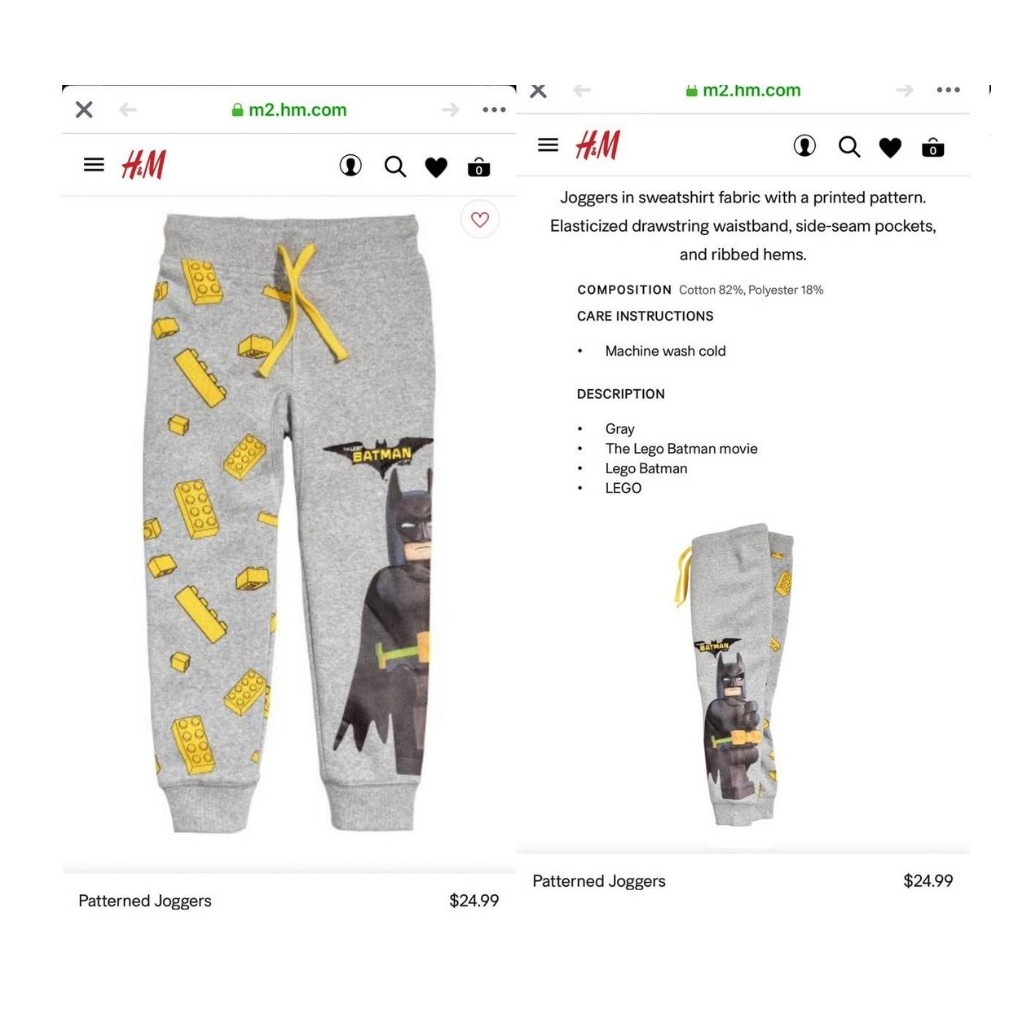Open favorites heart in right header
This screenshot has height=1024, width=1024.
click(x=890, y=148)
